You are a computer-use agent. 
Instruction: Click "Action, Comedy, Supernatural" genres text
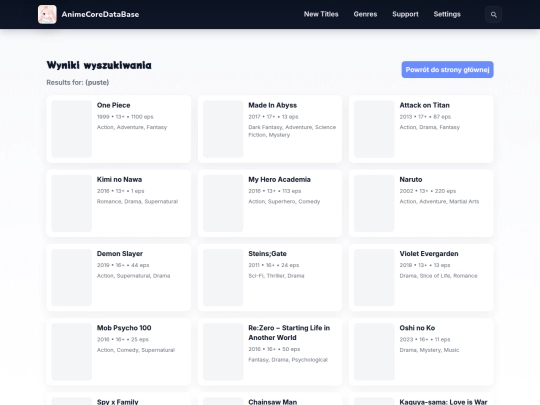136,350
